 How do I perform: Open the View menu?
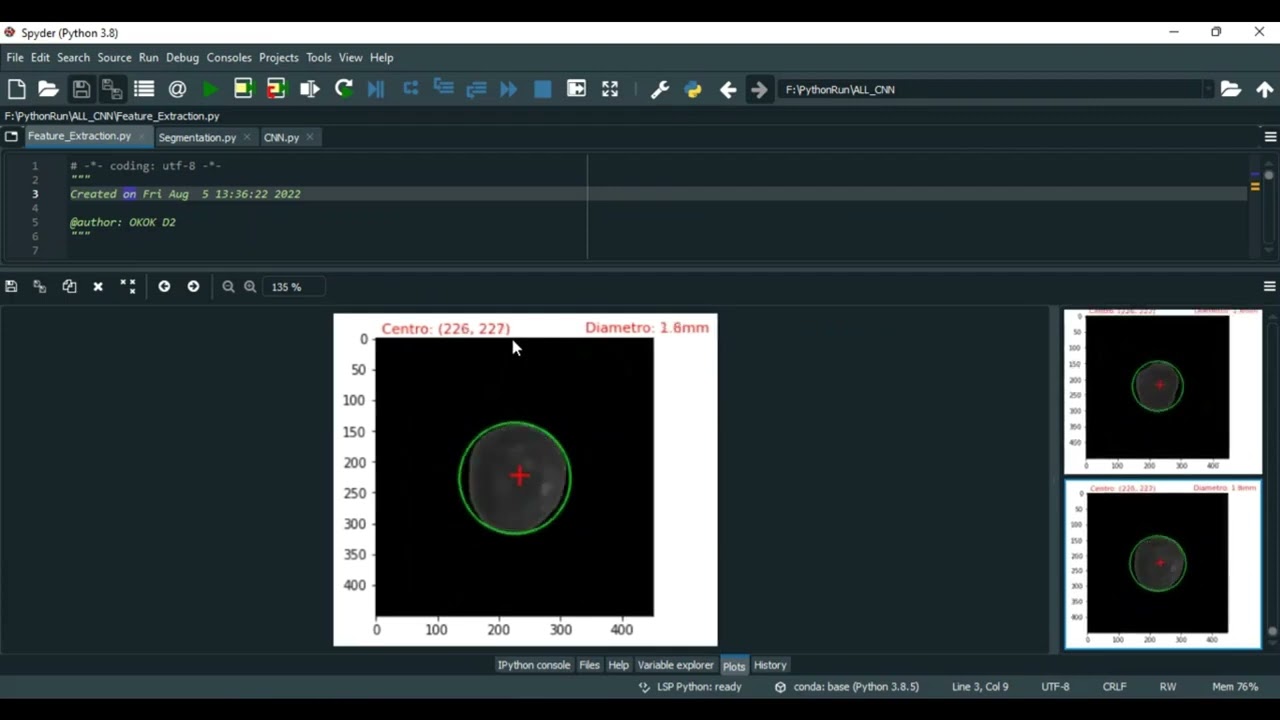pyautogui.click(x=350, y=57)
